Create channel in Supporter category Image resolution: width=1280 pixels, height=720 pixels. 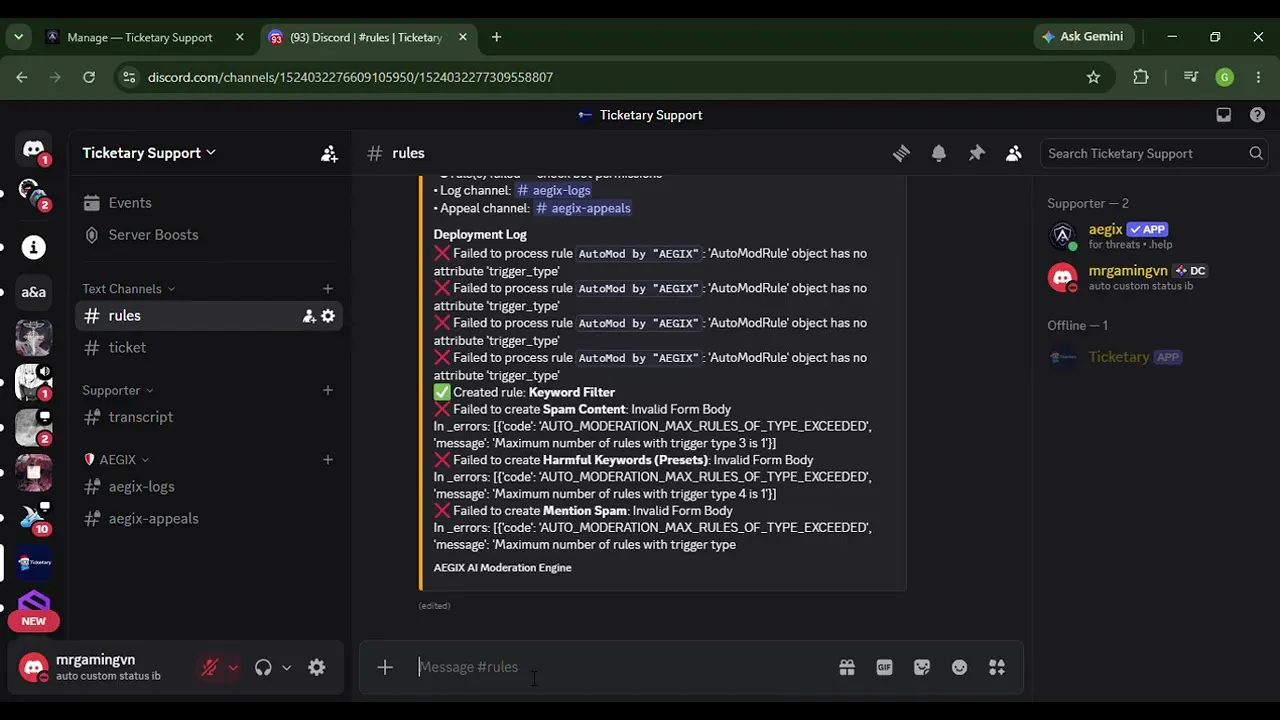tap(327, 390)
